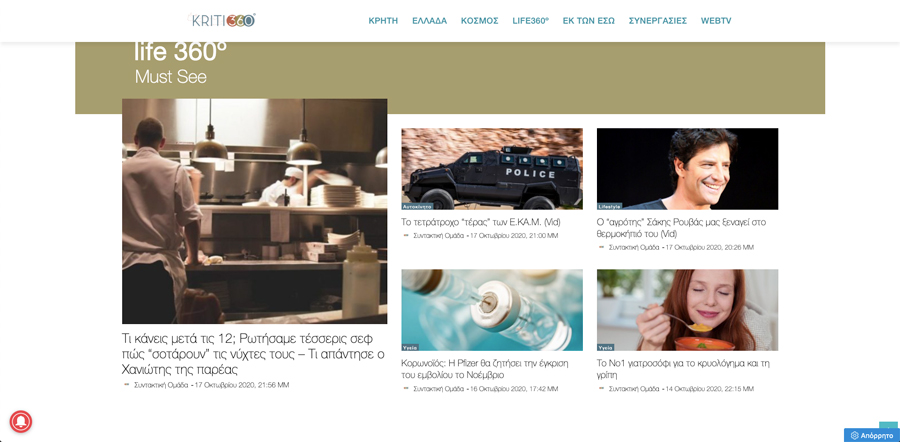The width and height of the screenshot is (900, 442).
Task: Open the ΕΚ ΤΩΝ ΕΣΩ menu
Action: point(588,21)
